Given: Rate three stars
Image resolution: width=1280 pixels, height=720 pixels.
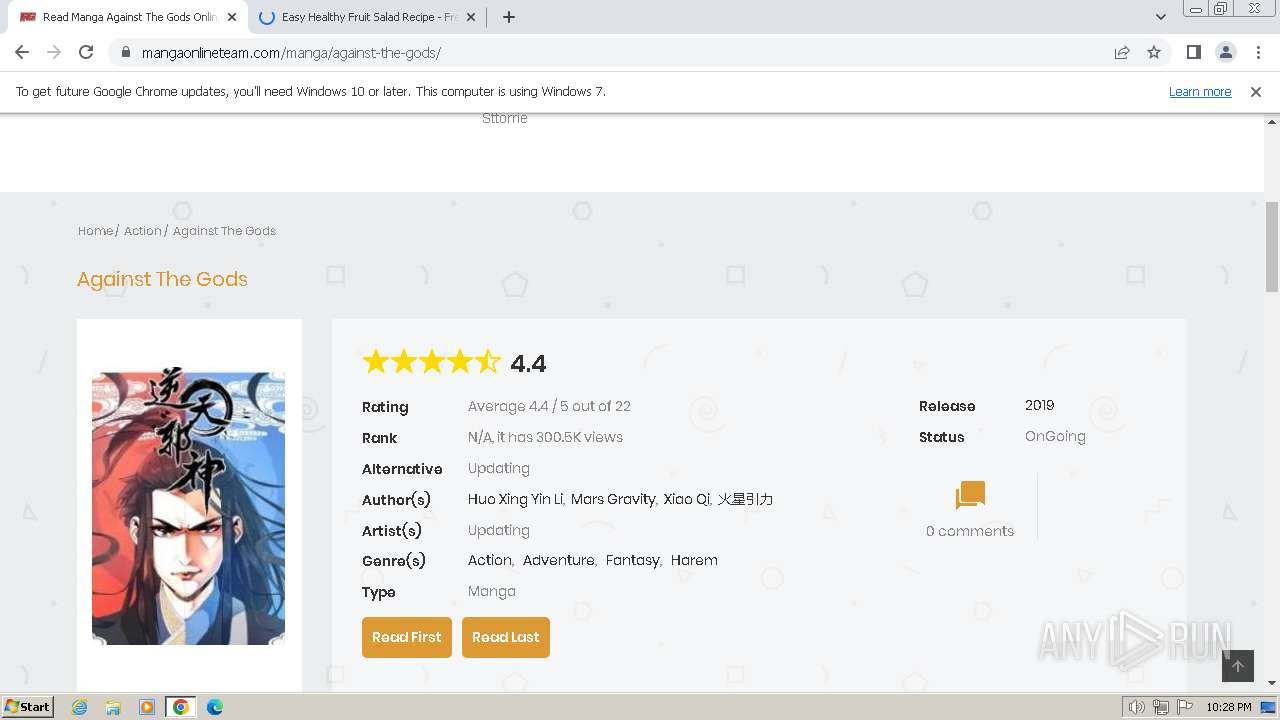Looking at the screenshot, I should pos(431,362).
